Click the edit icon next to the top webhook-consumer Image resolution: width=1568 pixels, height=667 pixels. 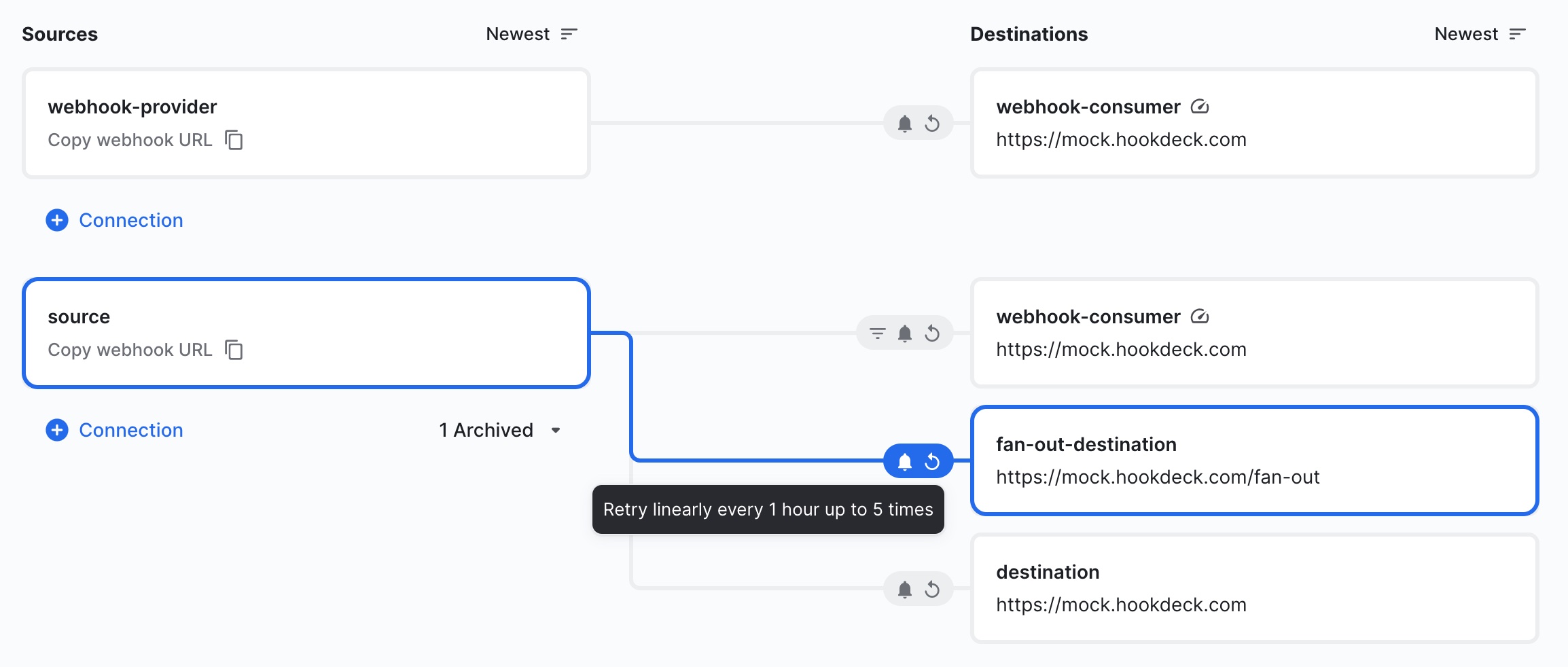[1200, 106]
